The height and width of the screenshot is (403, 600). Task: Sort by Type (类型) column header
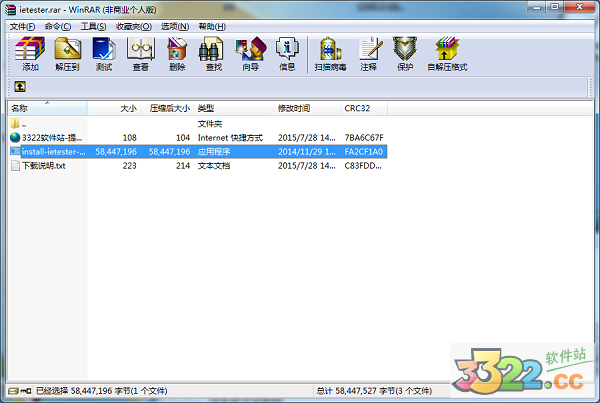click(x=234, y=108)
